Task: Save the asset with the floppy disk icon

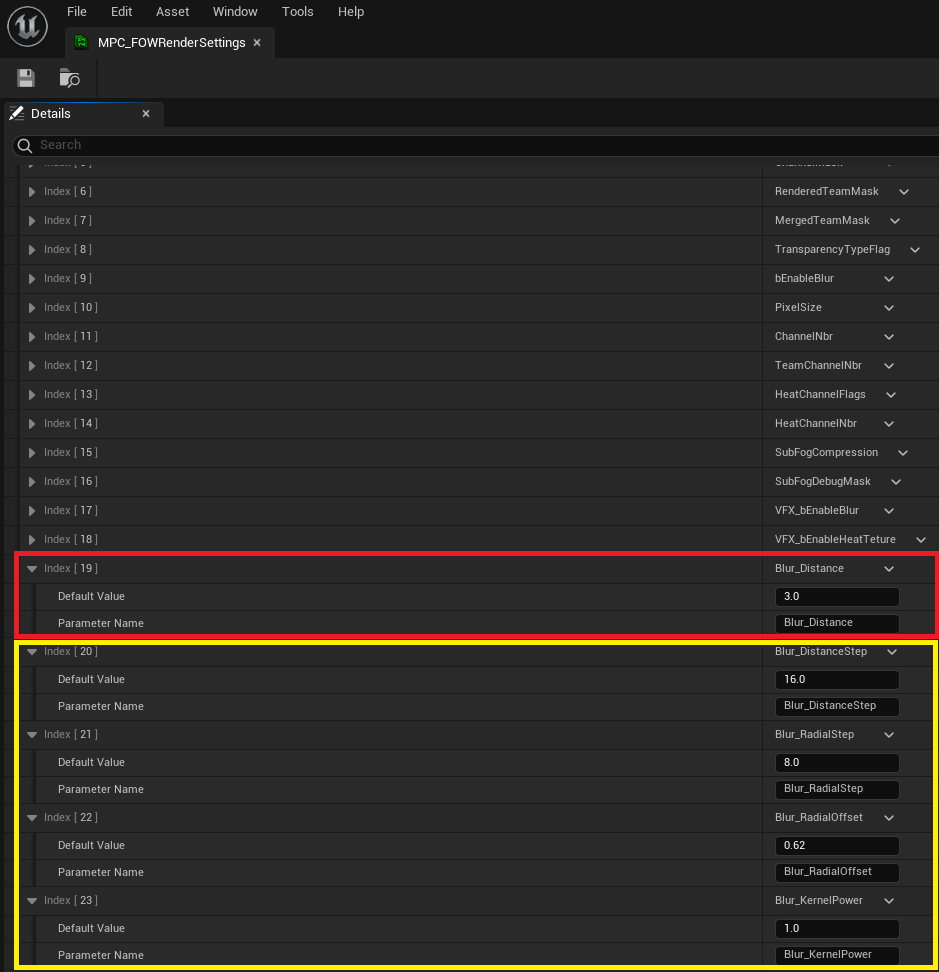Action: pos(26,78)
